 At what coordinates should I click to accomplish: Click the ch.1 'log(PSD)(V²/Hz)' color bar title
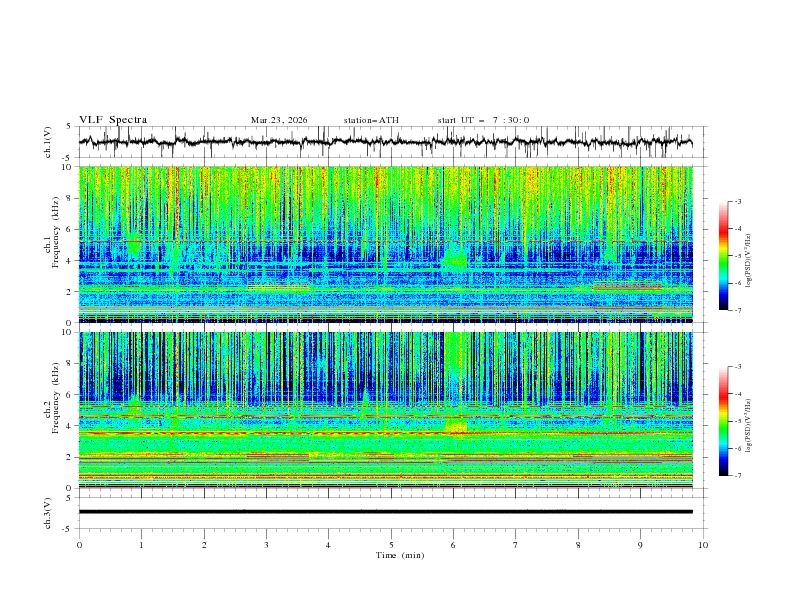pyautogui.click(x=749, y=261)
